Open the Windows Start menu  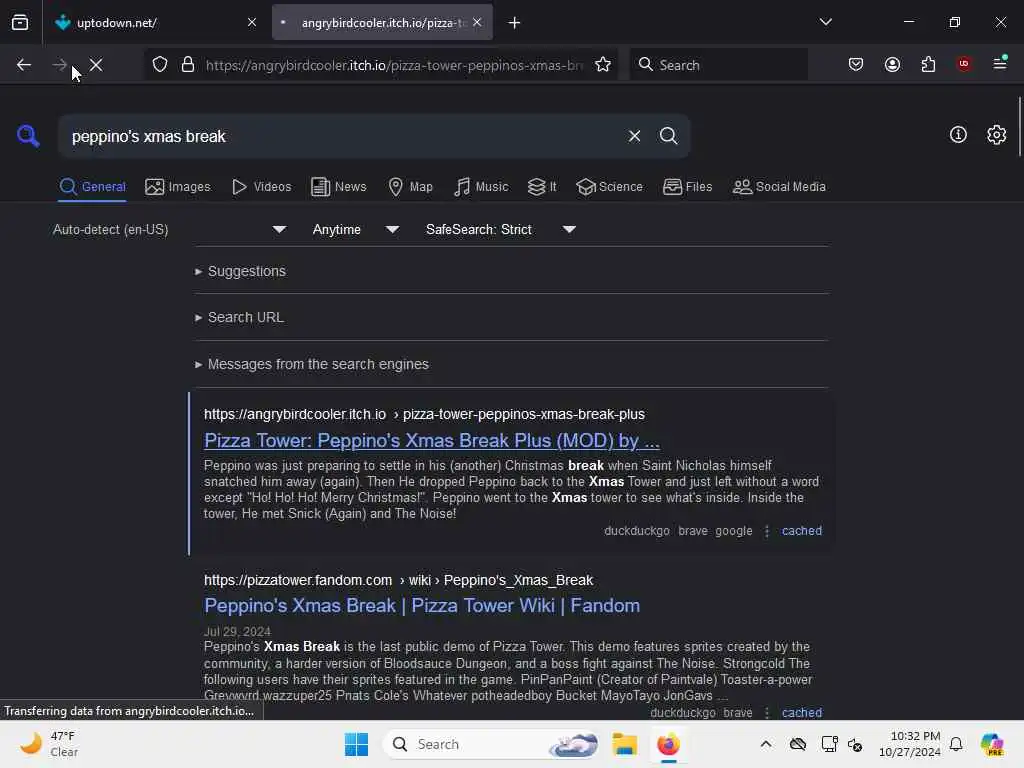(x=357, y=744)
